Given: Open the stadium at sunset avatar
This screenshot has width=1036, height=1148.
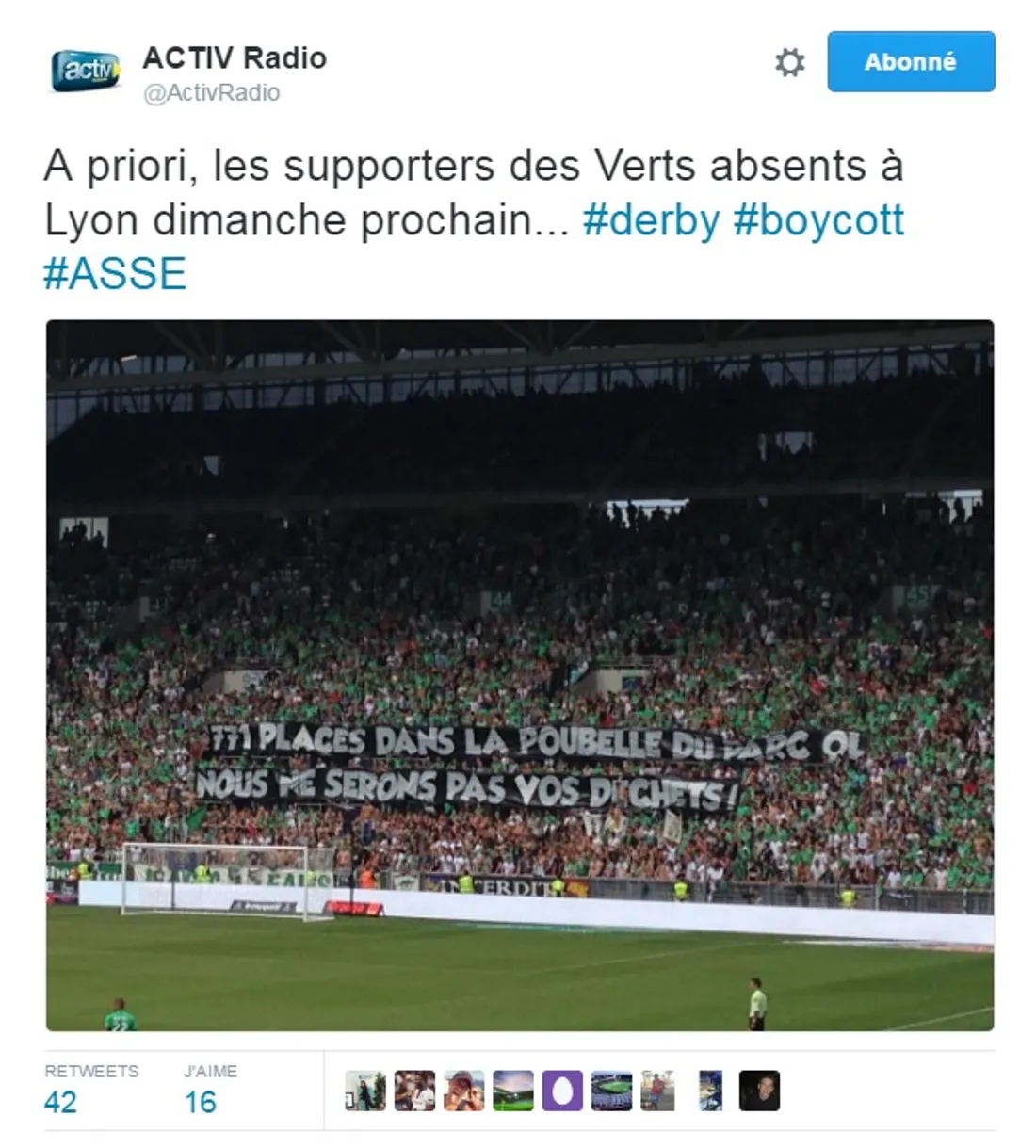Looking at the screenshot, I should click(512, 1091).
